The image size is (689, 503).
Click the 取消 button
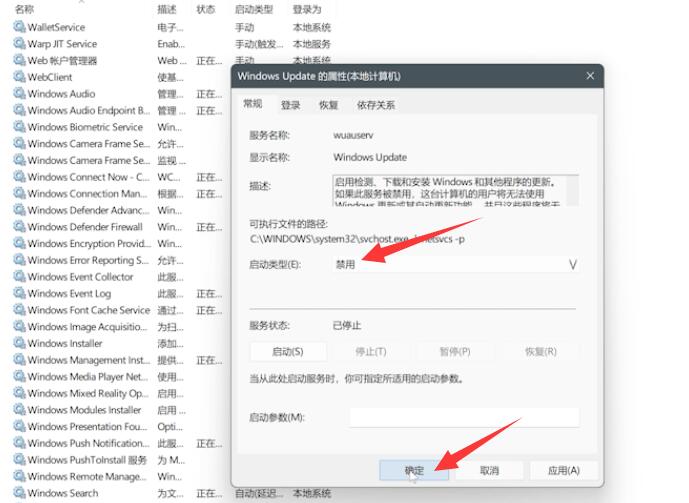[x=489, y=470]
